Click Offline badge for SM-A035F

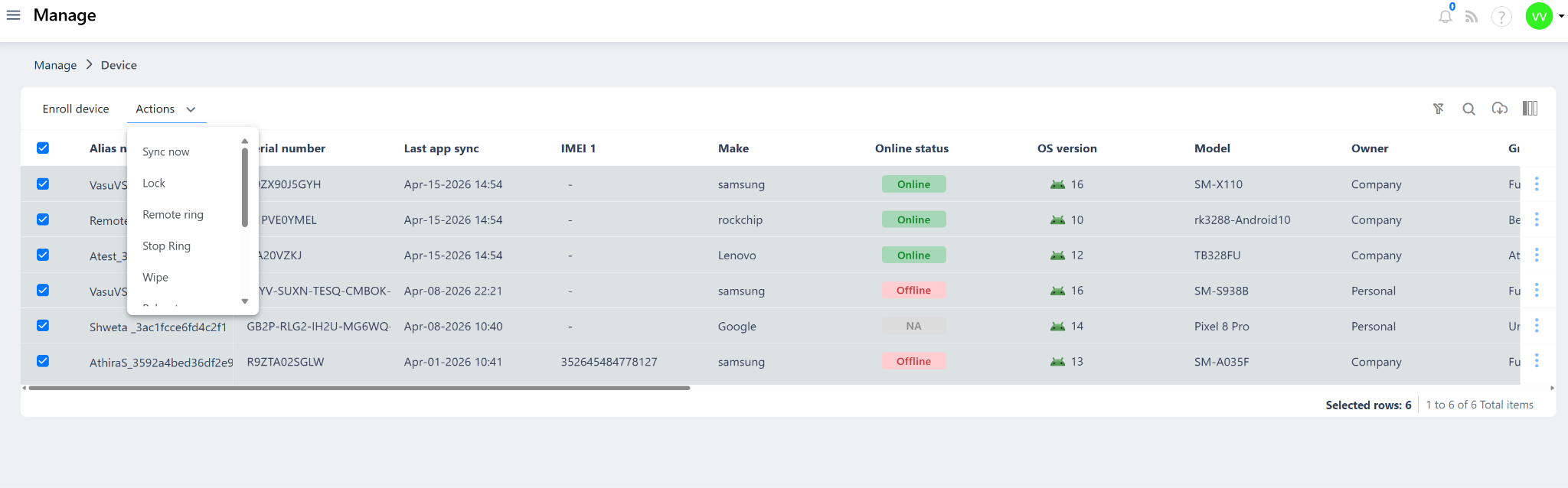913,361
